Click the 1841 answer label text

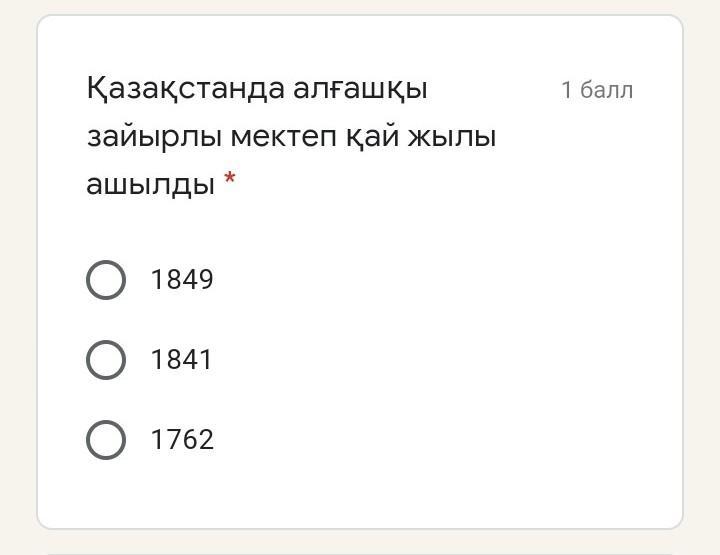(x=182, y=360)
